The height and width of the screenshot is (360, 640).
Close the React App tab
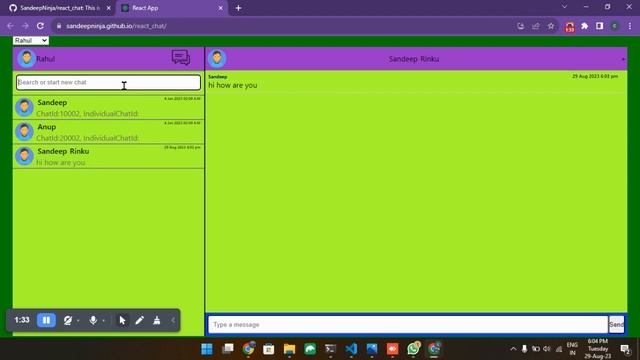tap(220, 8)
